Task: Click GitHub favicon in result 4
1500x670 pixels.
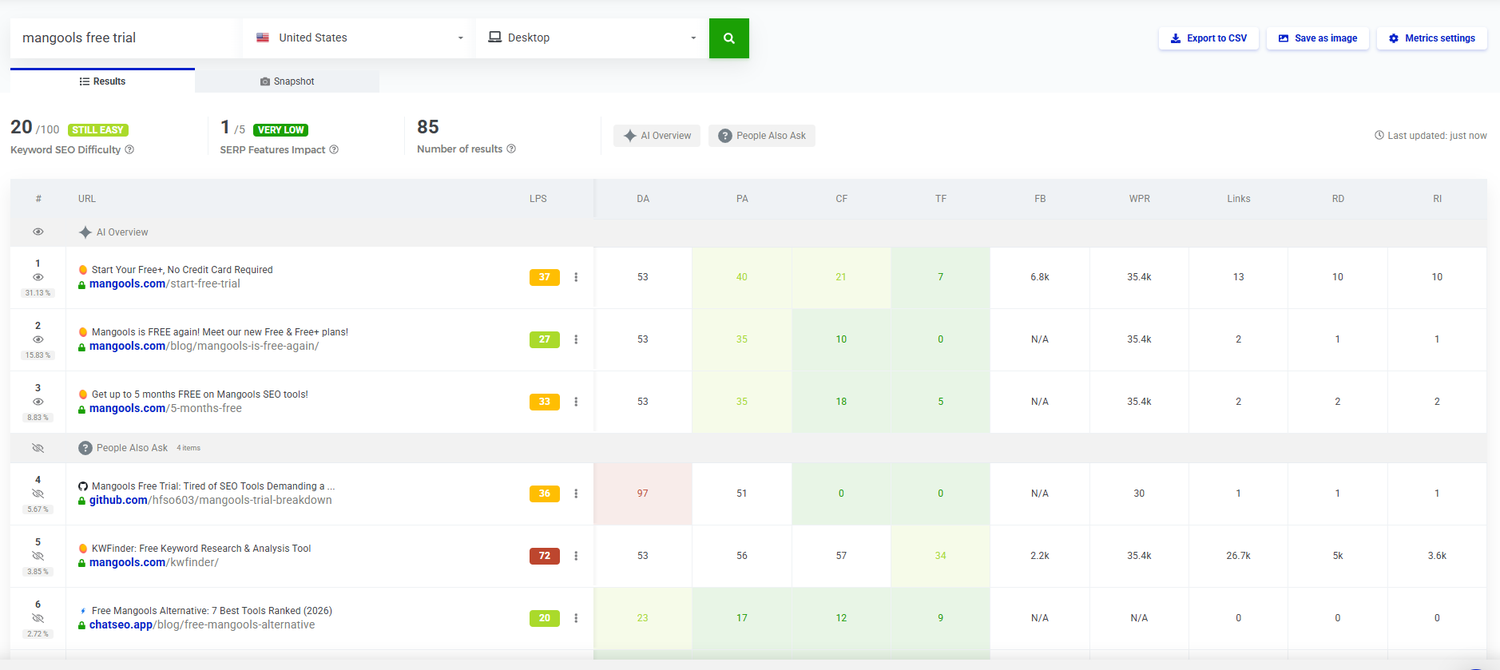Action: tap(83, 486)
